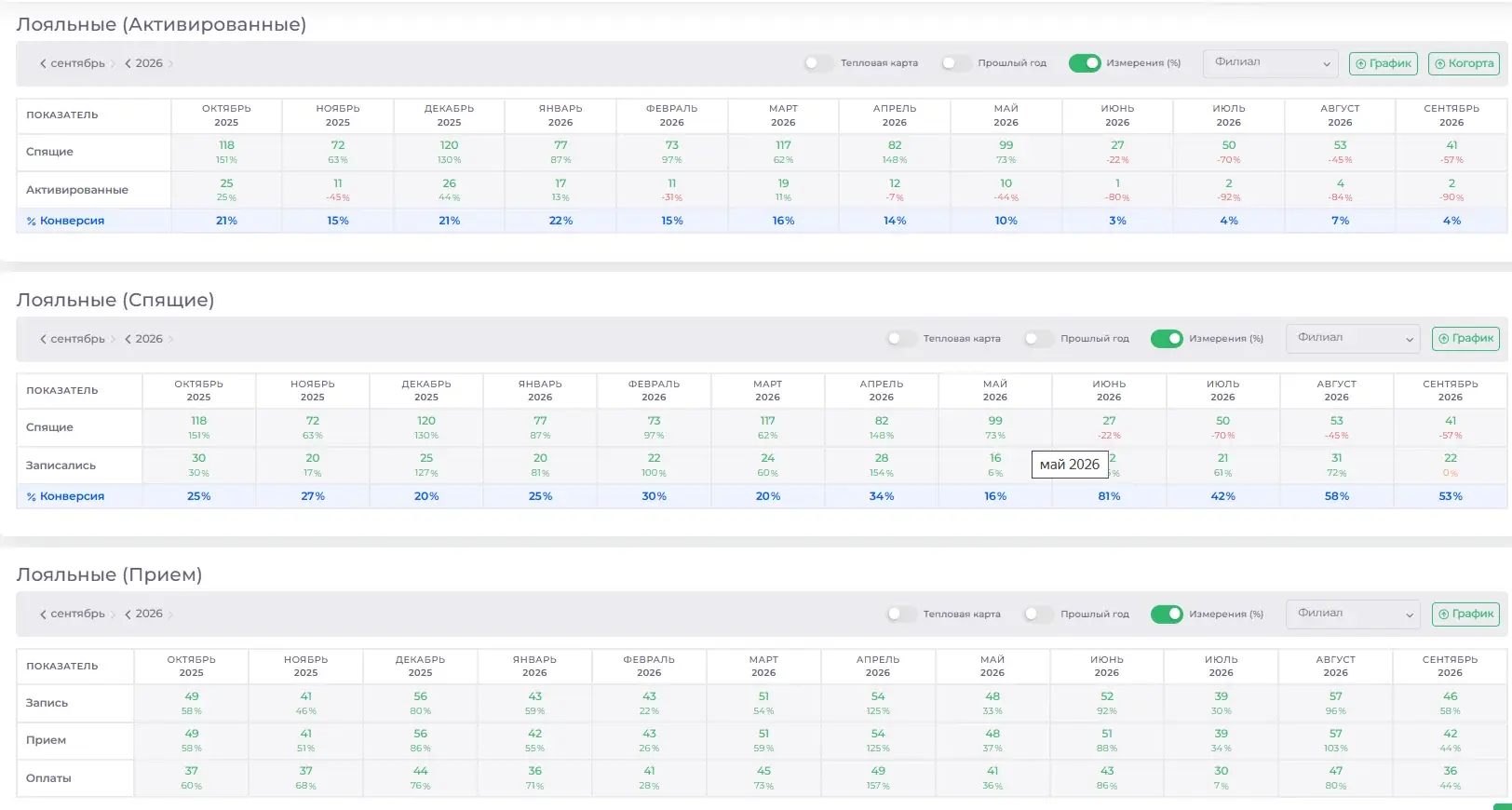
Task: Go to next month in Спящие section
Action: (113, 339)
